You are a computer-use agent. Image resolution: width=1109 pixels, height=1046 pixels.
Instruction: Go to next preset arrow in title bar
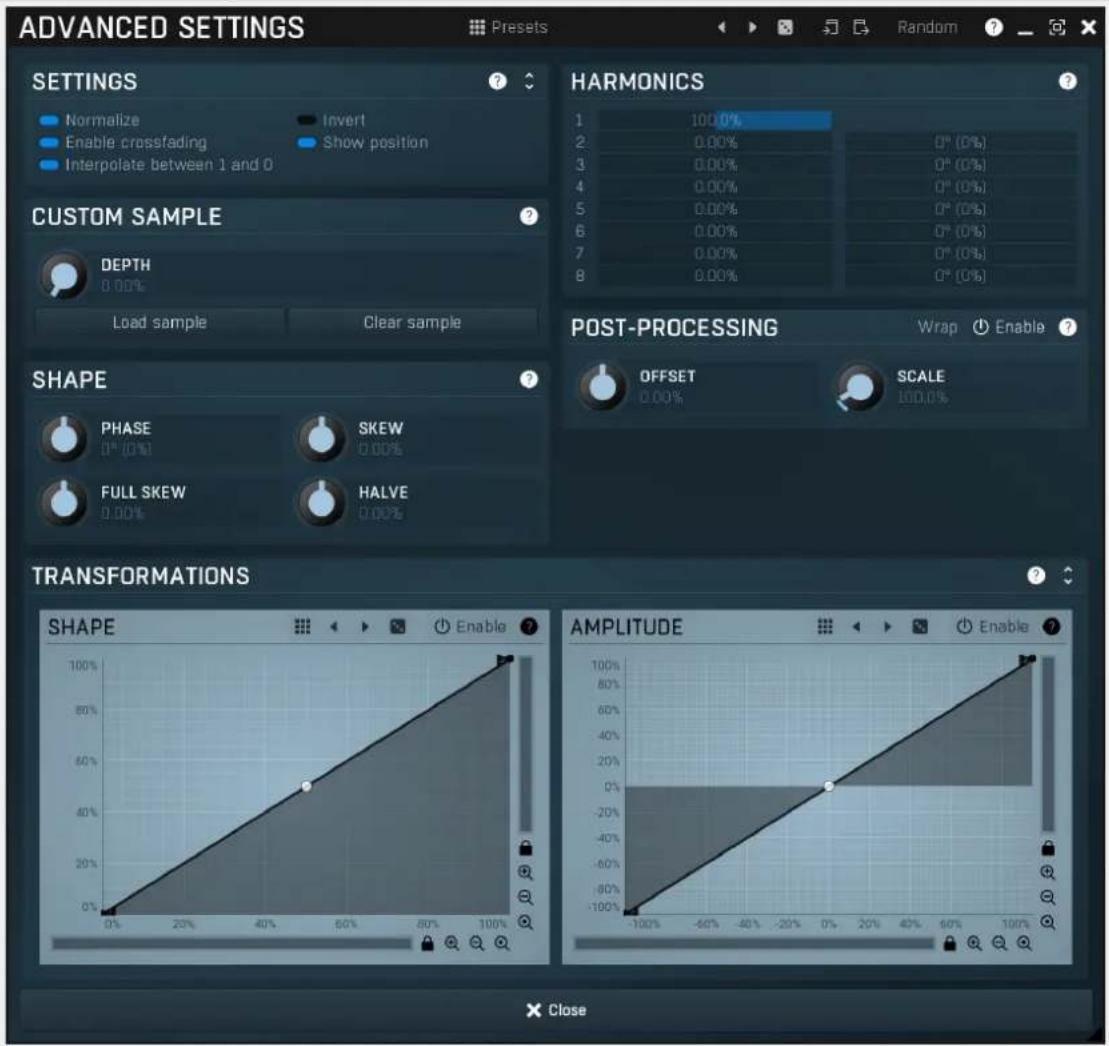pyautogui.click(x=752, y=27)
